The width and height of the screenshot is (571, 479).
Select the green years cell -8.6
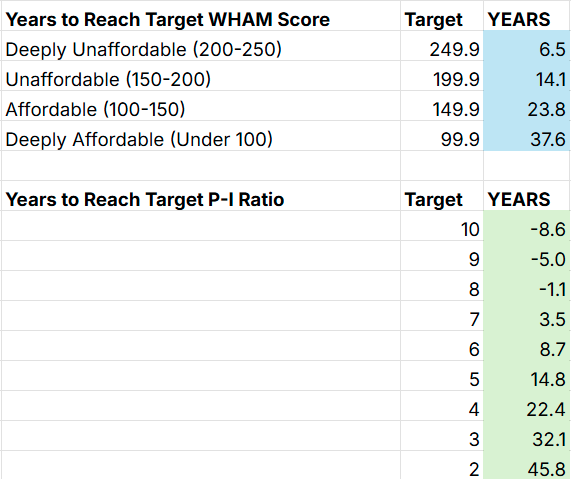527,226
